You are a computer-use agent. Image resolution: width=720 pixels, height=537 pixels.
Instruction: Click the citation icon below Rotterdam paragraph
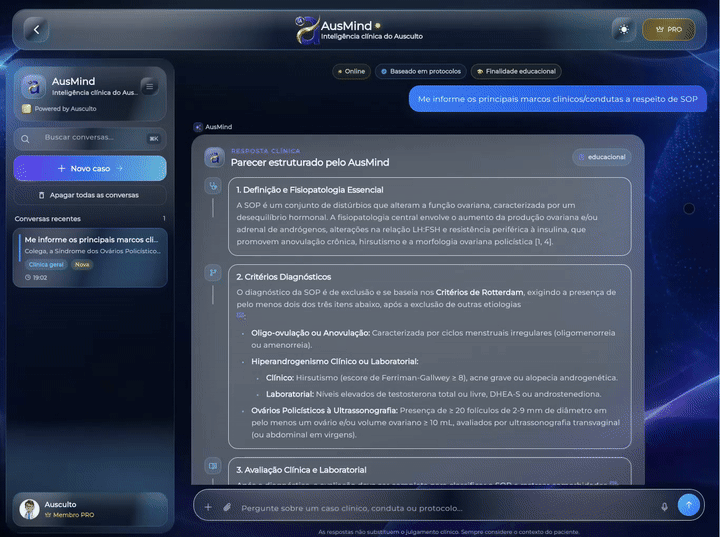tap(241, 315)
